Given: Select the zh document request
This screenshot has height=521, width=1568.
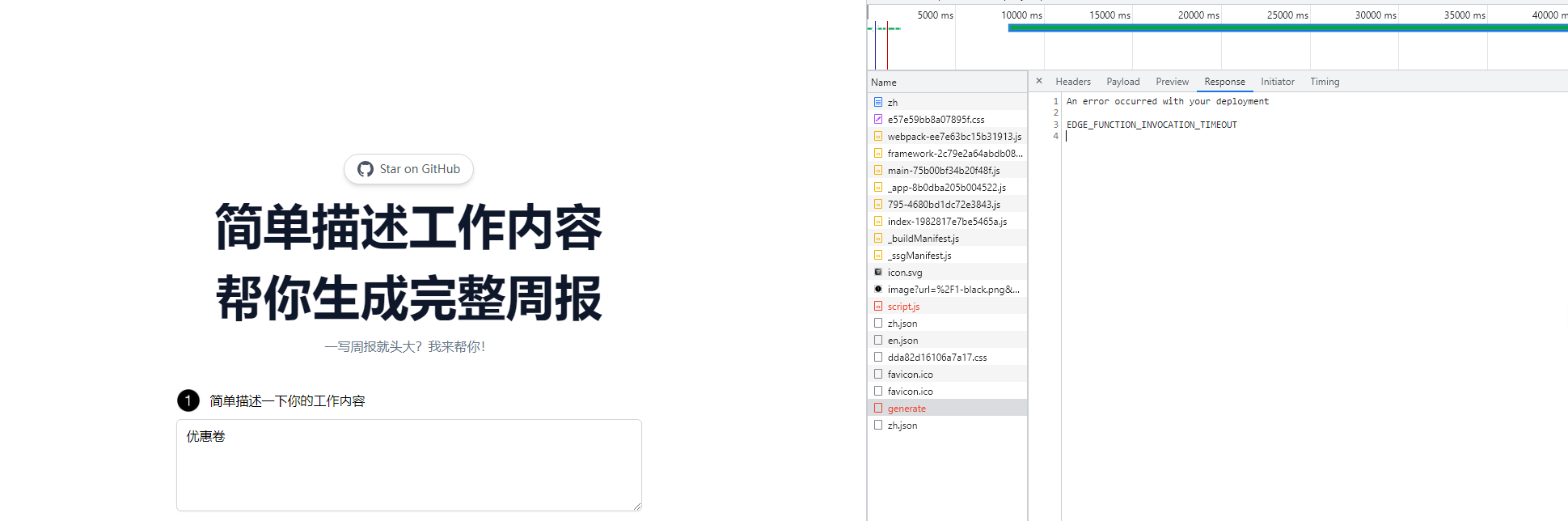Looking at the screenshot, I should tap(947, 103).
